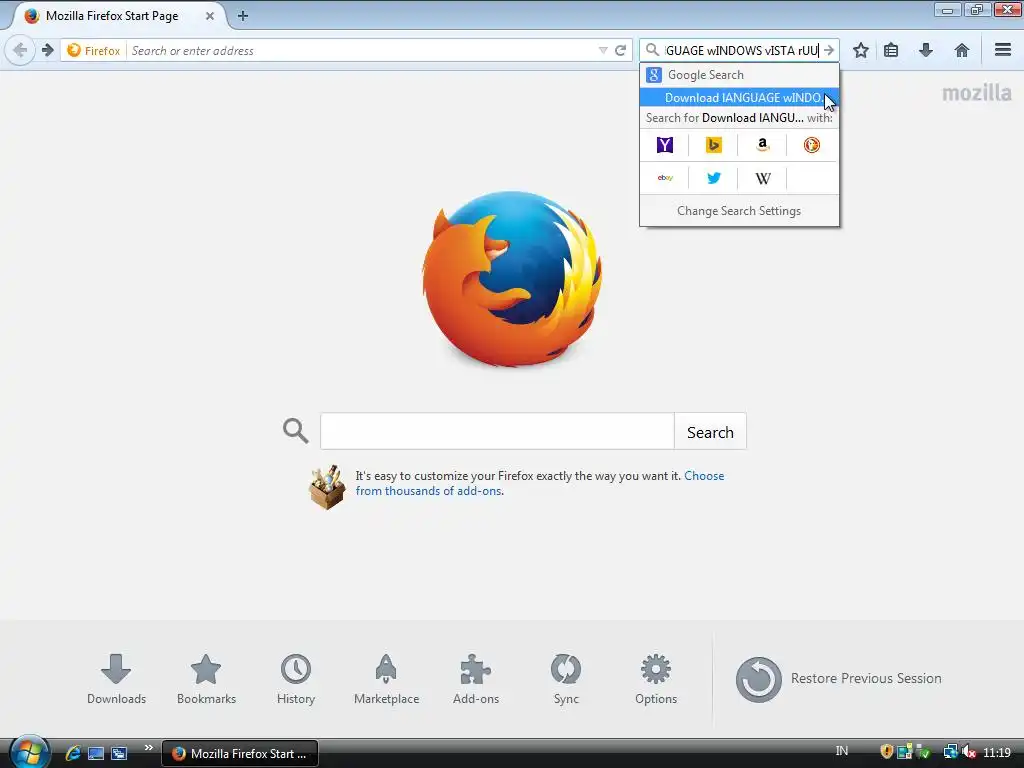This screenshot has height=768, width=1024.
Task: Open Downloads from the start page launcher
Action: coord(116,679)
